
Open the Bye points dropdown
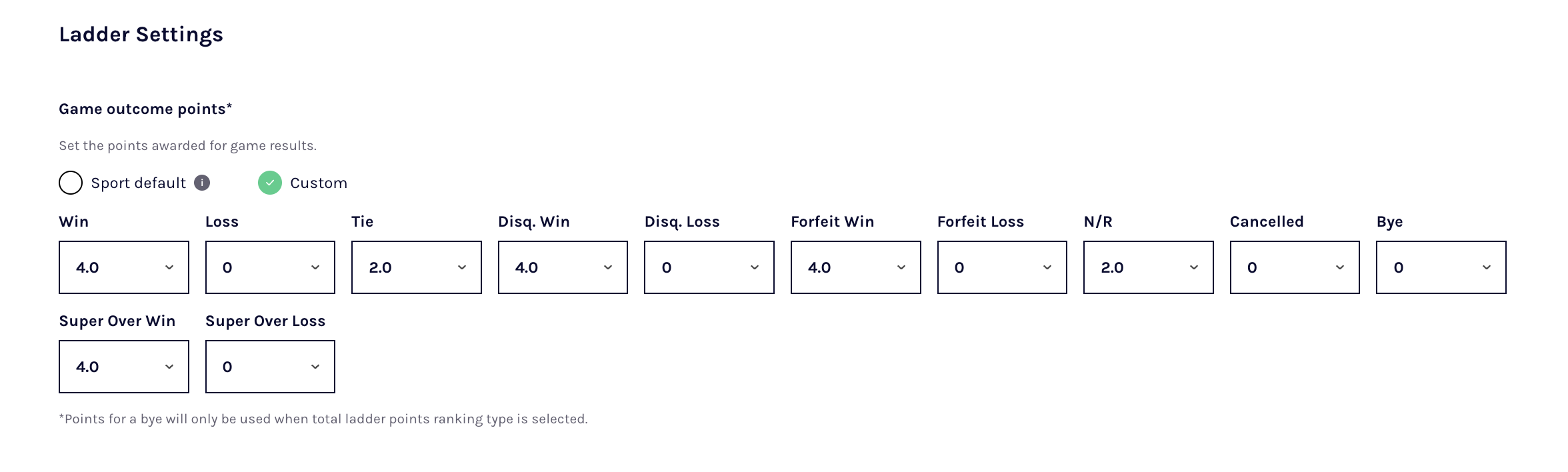tap(1441, 267)
